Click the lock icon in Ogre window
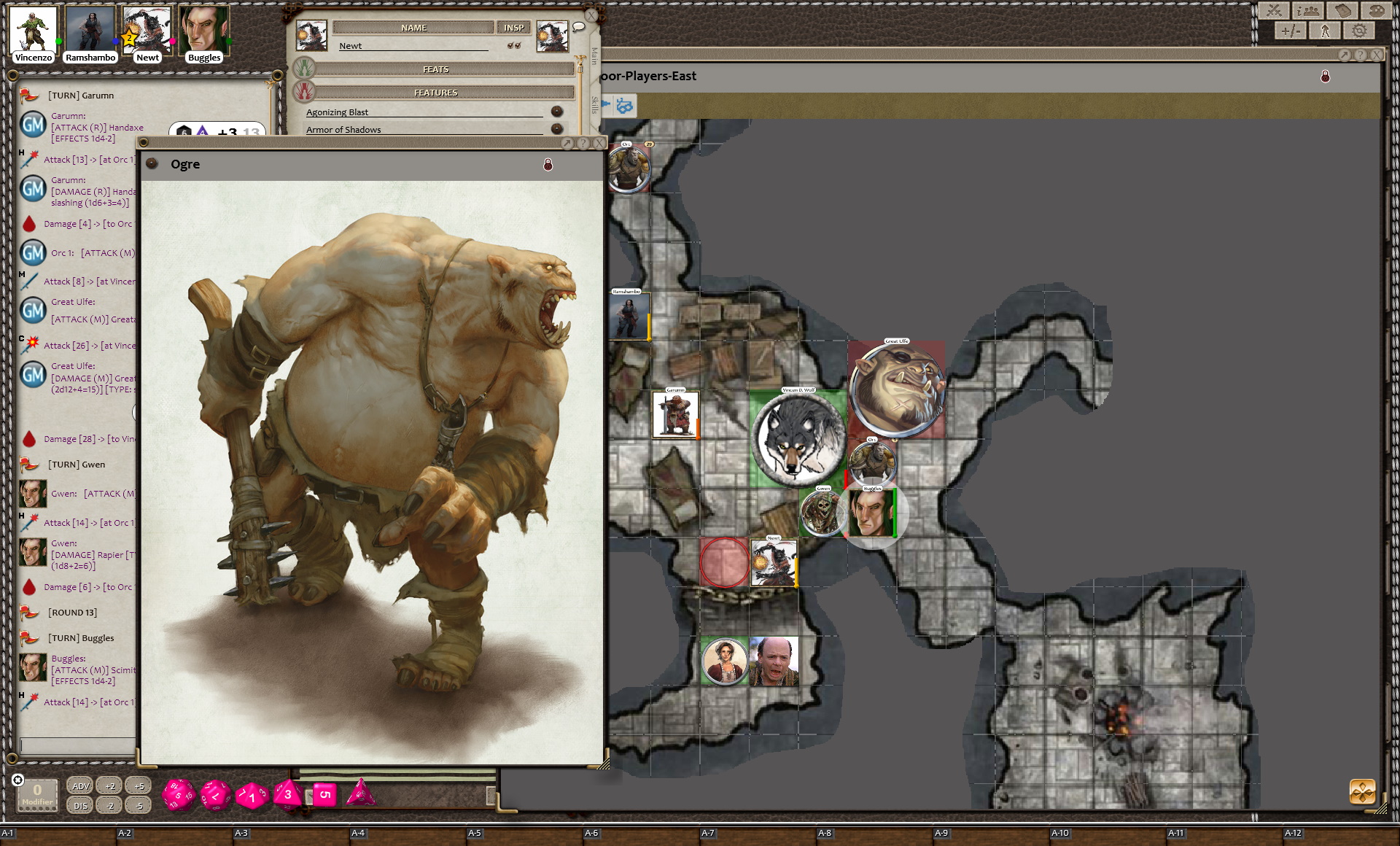Image resolution: width=1400 pixels, height=846 pixels. pyautogui.click(x=548, y=165)
